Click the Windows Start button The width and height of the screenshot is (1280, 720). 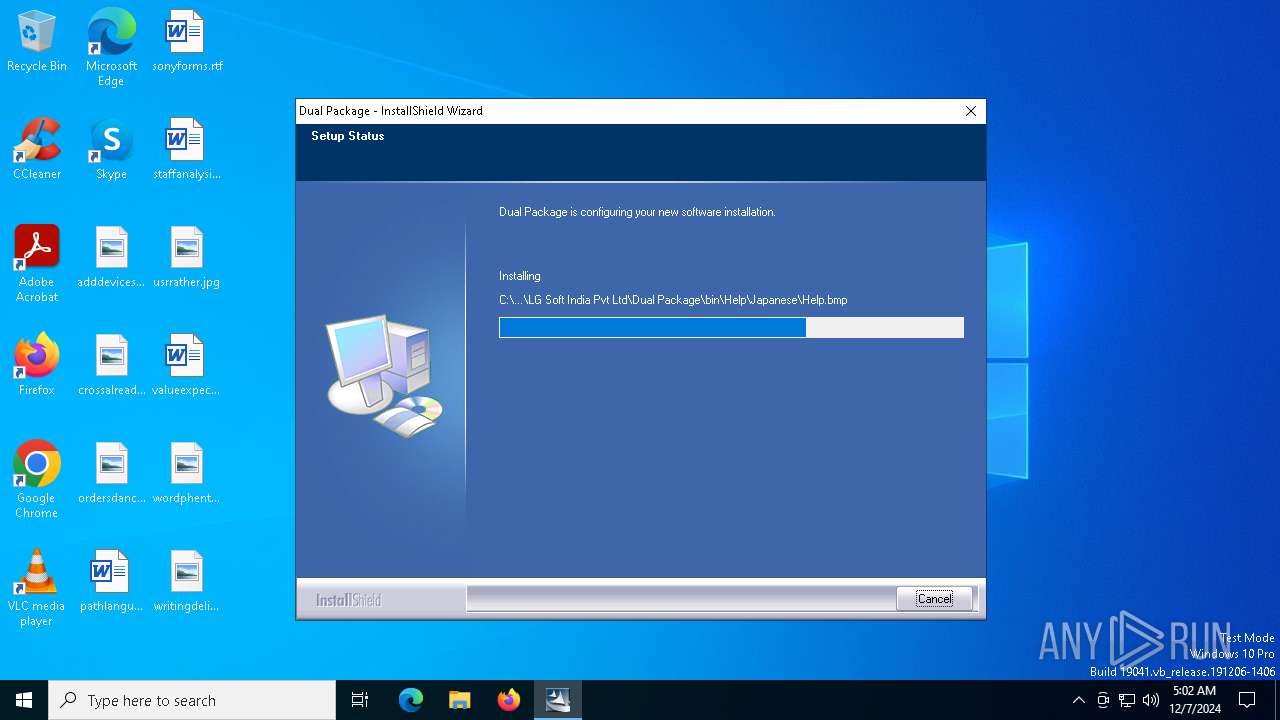(x=24, y=700)
